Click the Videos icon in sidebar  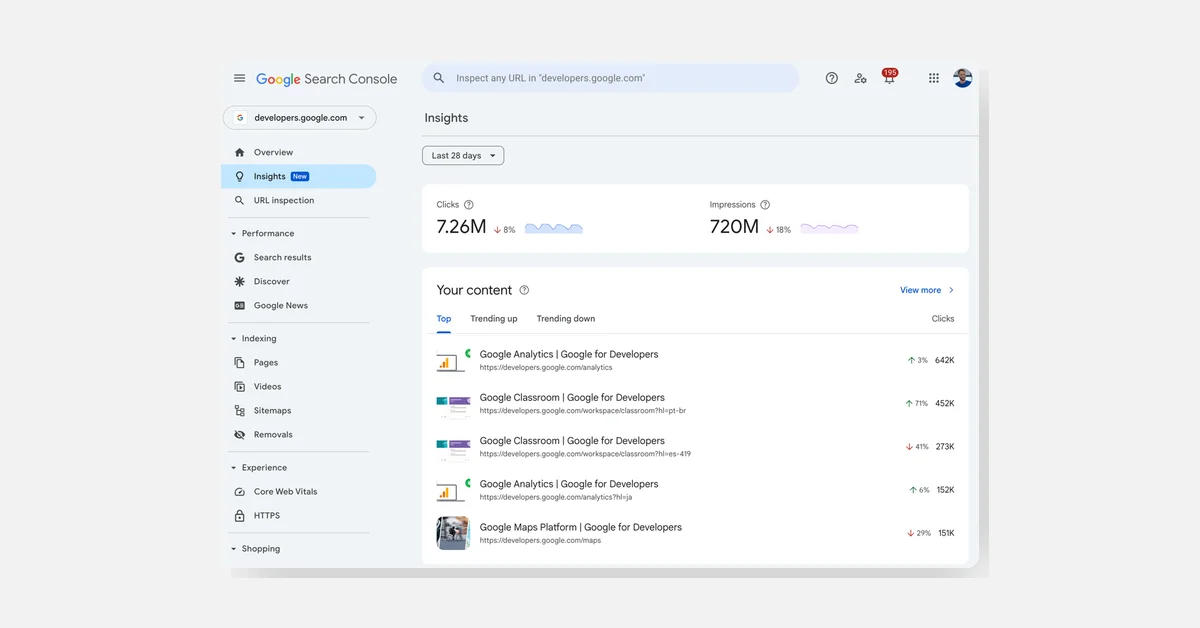239,386
